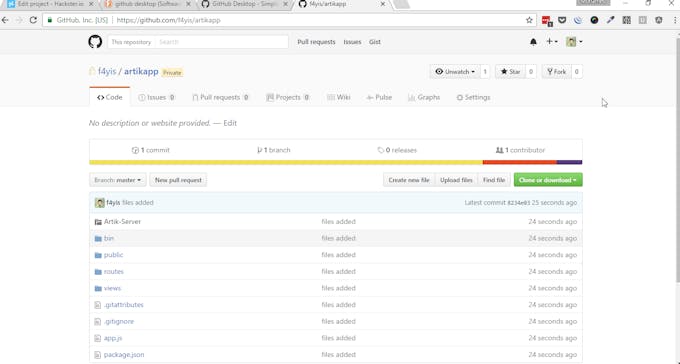Image resolution: width=680 pixels, height=364 pixels.
Task: Open the app.js file
Action: [113, 338]
